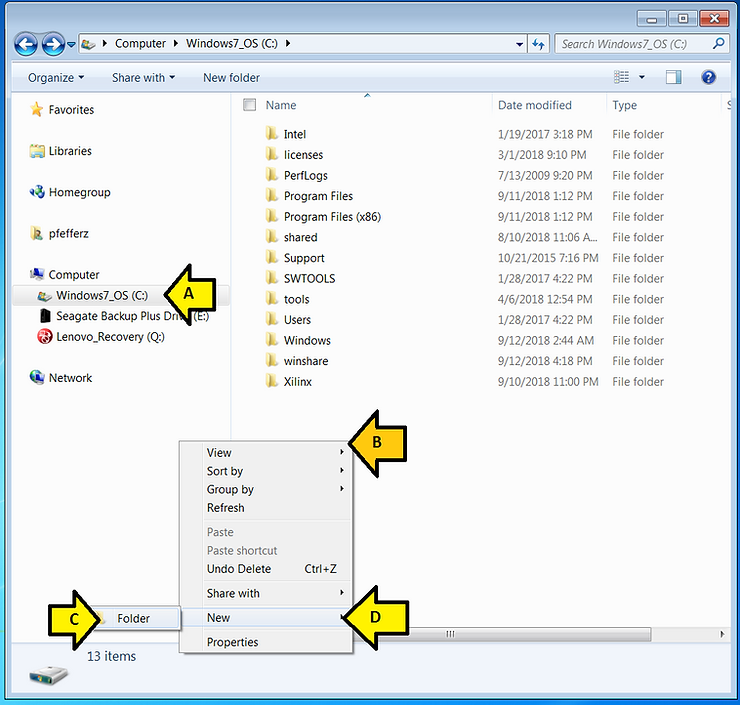Select the licenses folder icon
The image size is (740, 705).
(x=271, y=154)
